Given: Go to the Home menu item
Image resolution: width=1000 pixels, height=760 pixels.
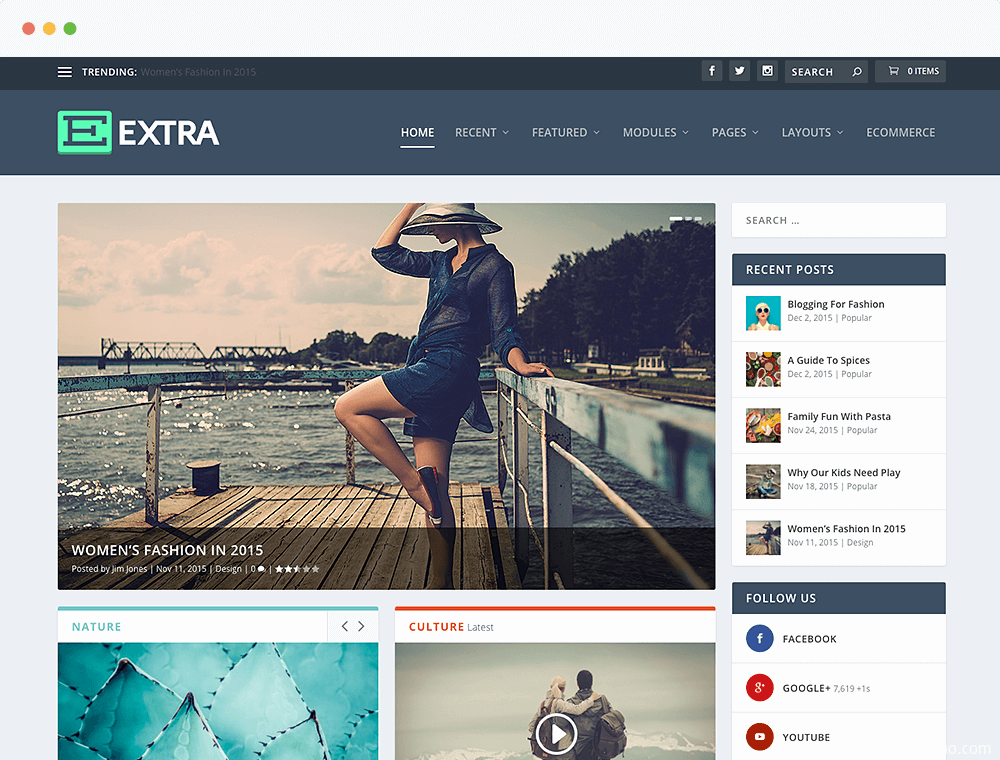Looking at the screenshot, I should 417,133.
